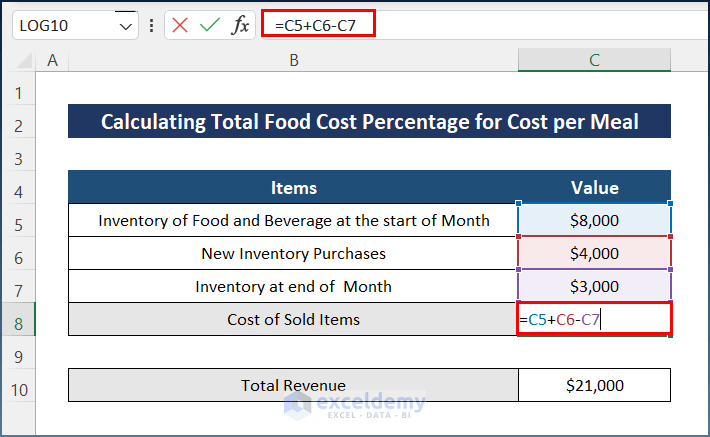This screenshot has width=710, height=437.
Task: Select column A header
Action: click(x=52, y=61)
